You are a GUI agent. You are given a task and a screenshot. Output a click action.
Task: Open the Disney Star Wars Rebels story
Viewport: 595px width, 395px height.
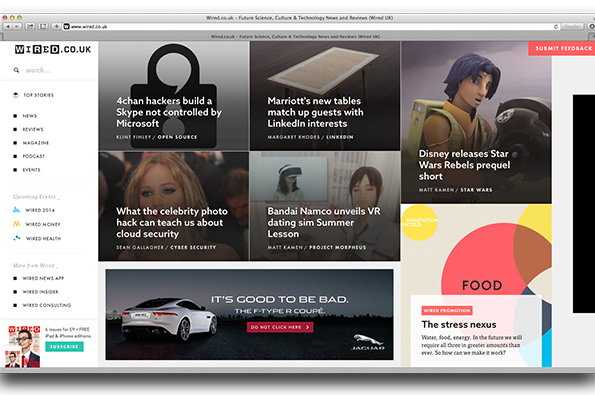pos(464,165)
